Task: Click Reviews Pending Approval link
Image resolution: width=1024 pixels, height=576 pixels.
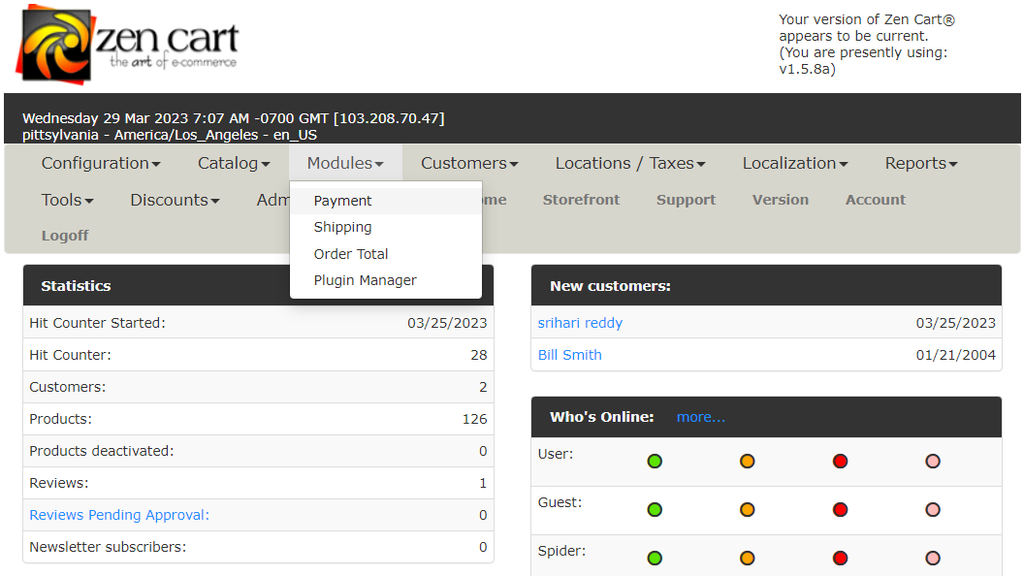Action: tap(120, 515)
